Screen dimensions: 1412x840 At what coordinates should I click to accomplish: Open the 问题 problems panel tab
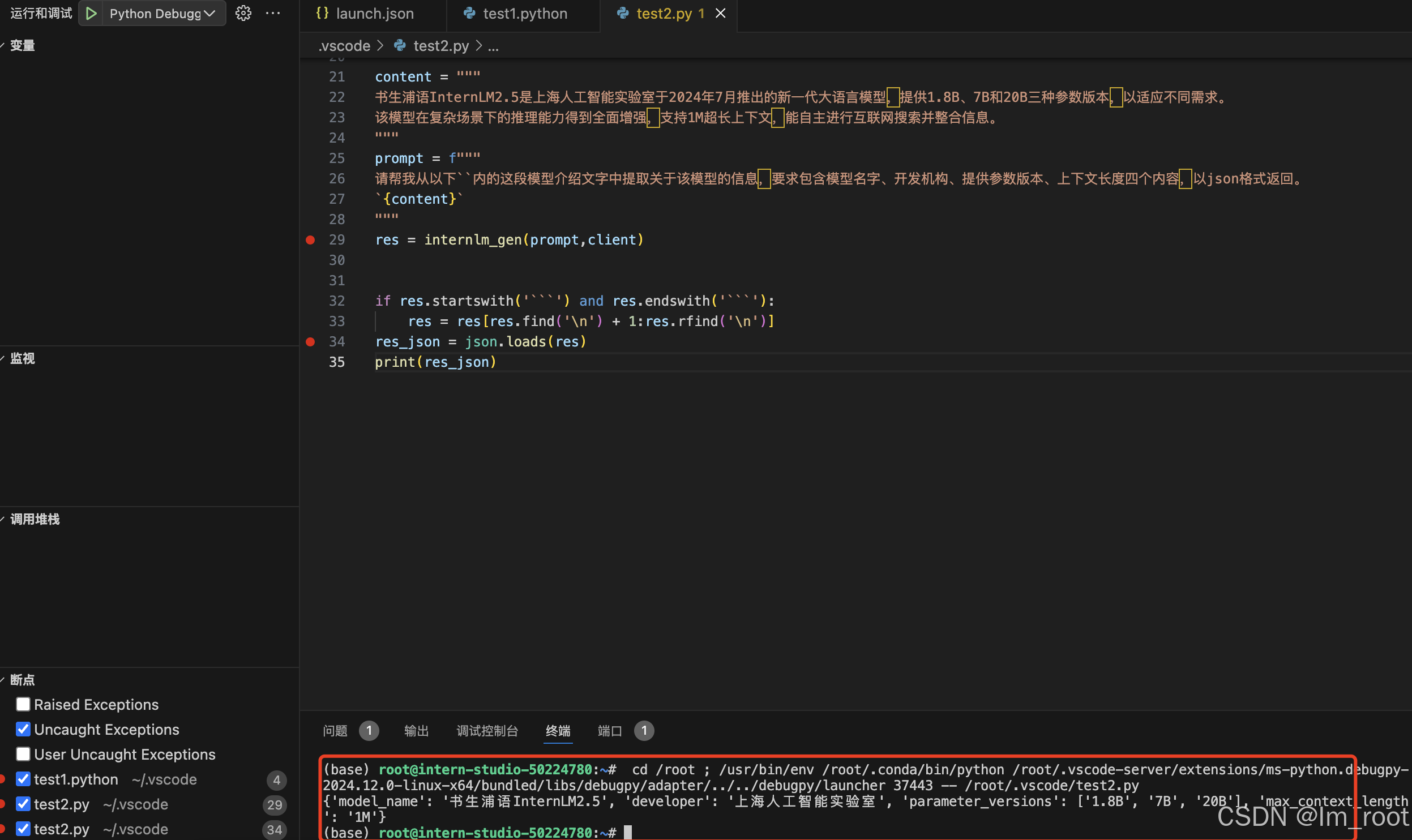click(335, 731)
